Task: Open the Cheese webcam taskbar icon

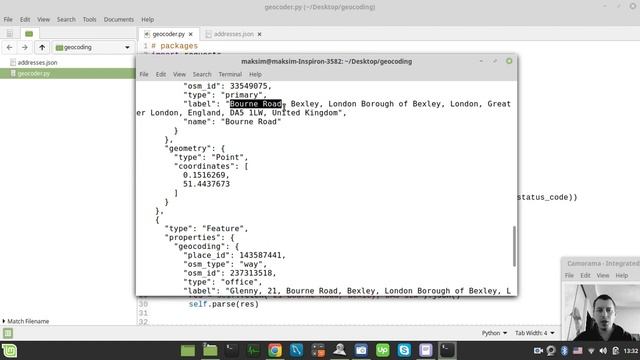Action: pyautogui.click(x=340, y=350)
